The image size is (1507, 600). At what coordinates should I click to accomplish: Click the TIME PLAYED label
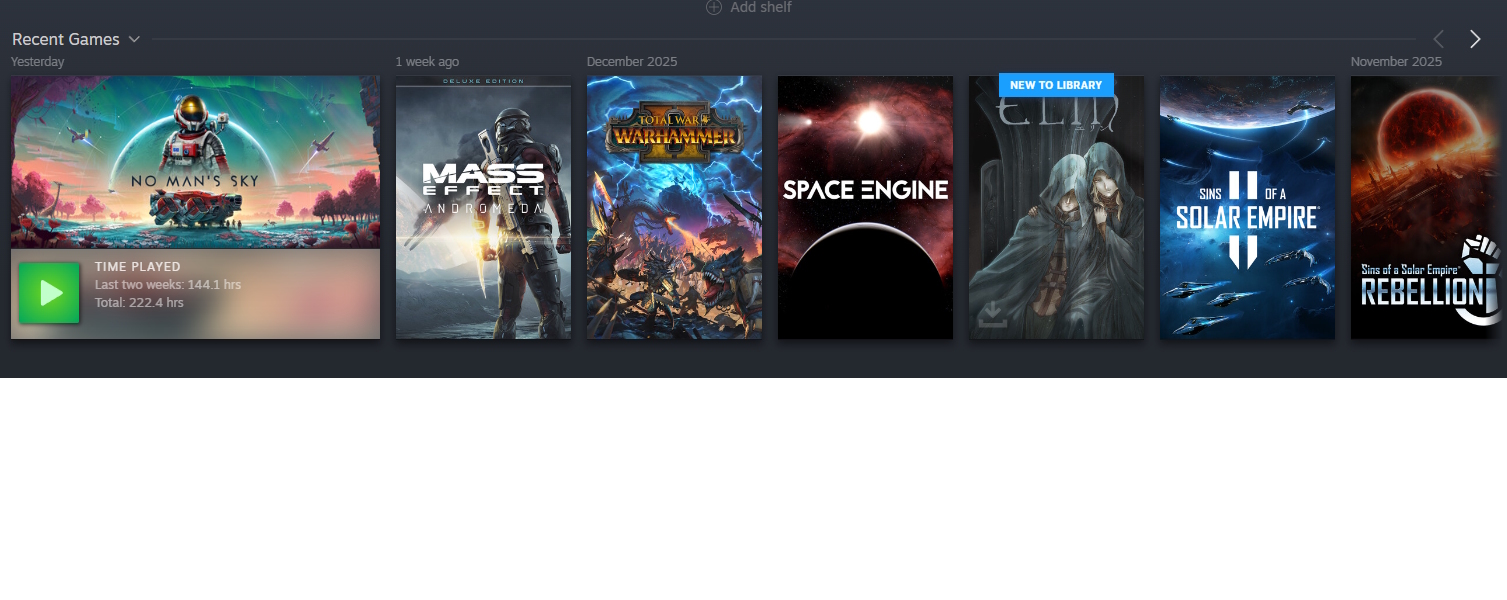[x=138, y=267]
